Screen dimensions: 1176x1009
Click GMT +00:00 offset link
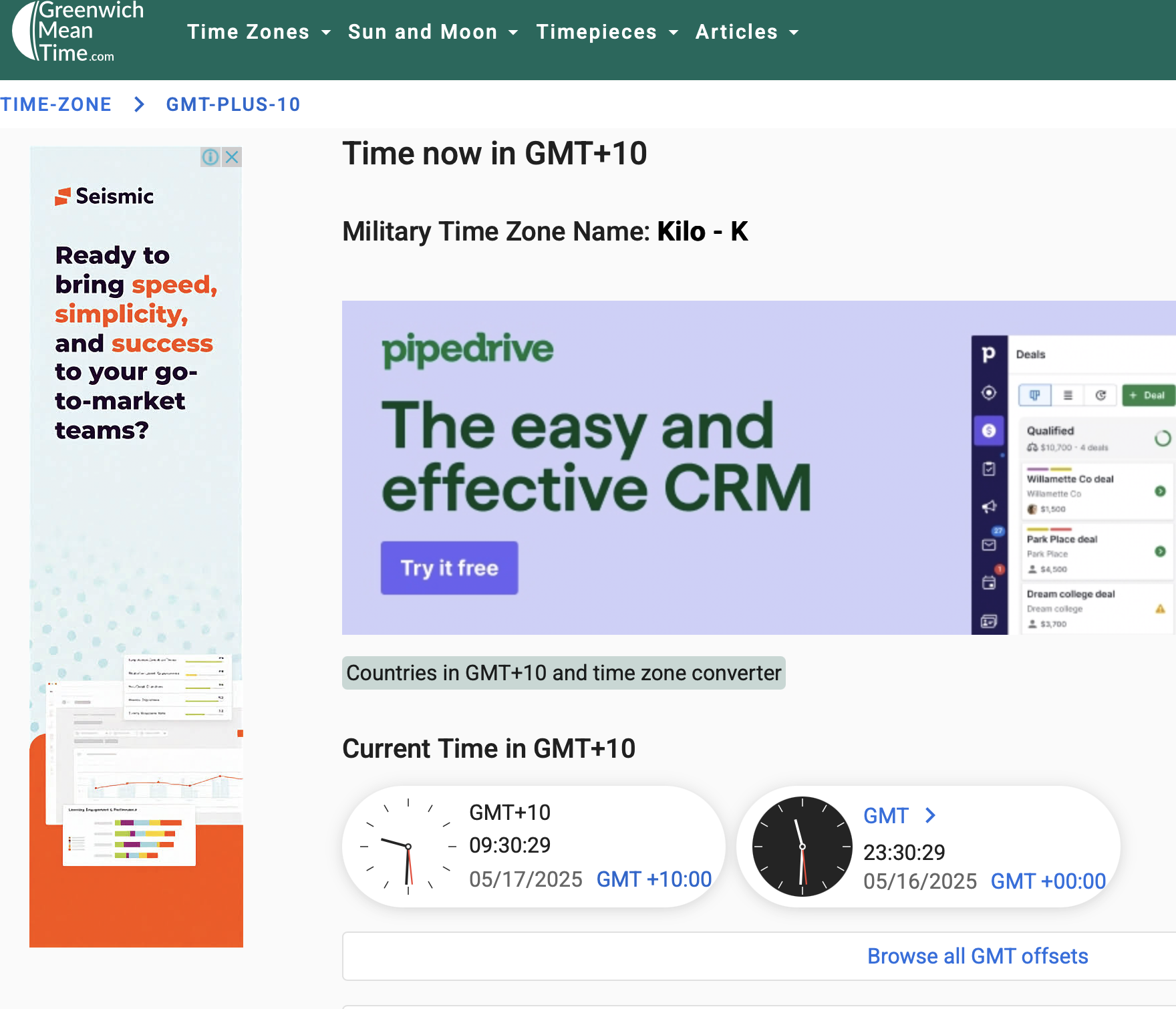tap(1048, 881)
